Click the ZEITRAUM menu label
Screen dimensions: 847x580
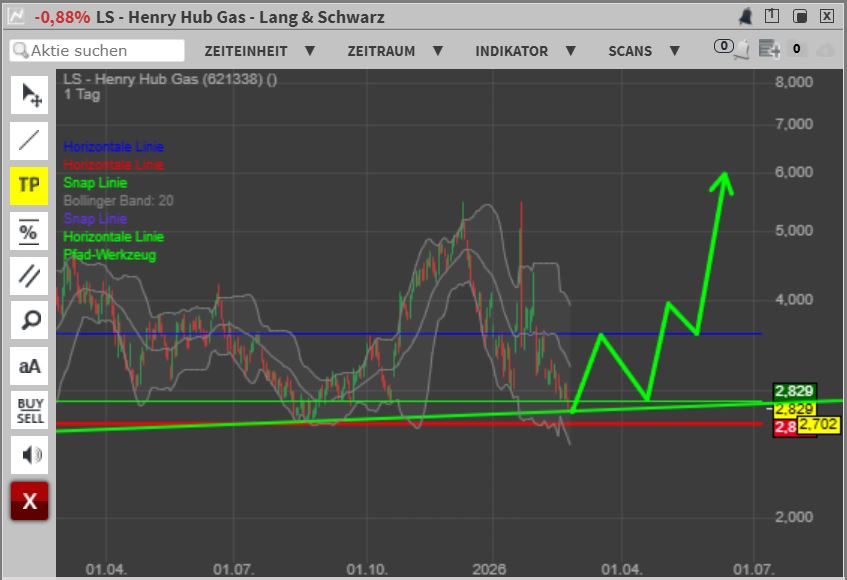point(381,51)
